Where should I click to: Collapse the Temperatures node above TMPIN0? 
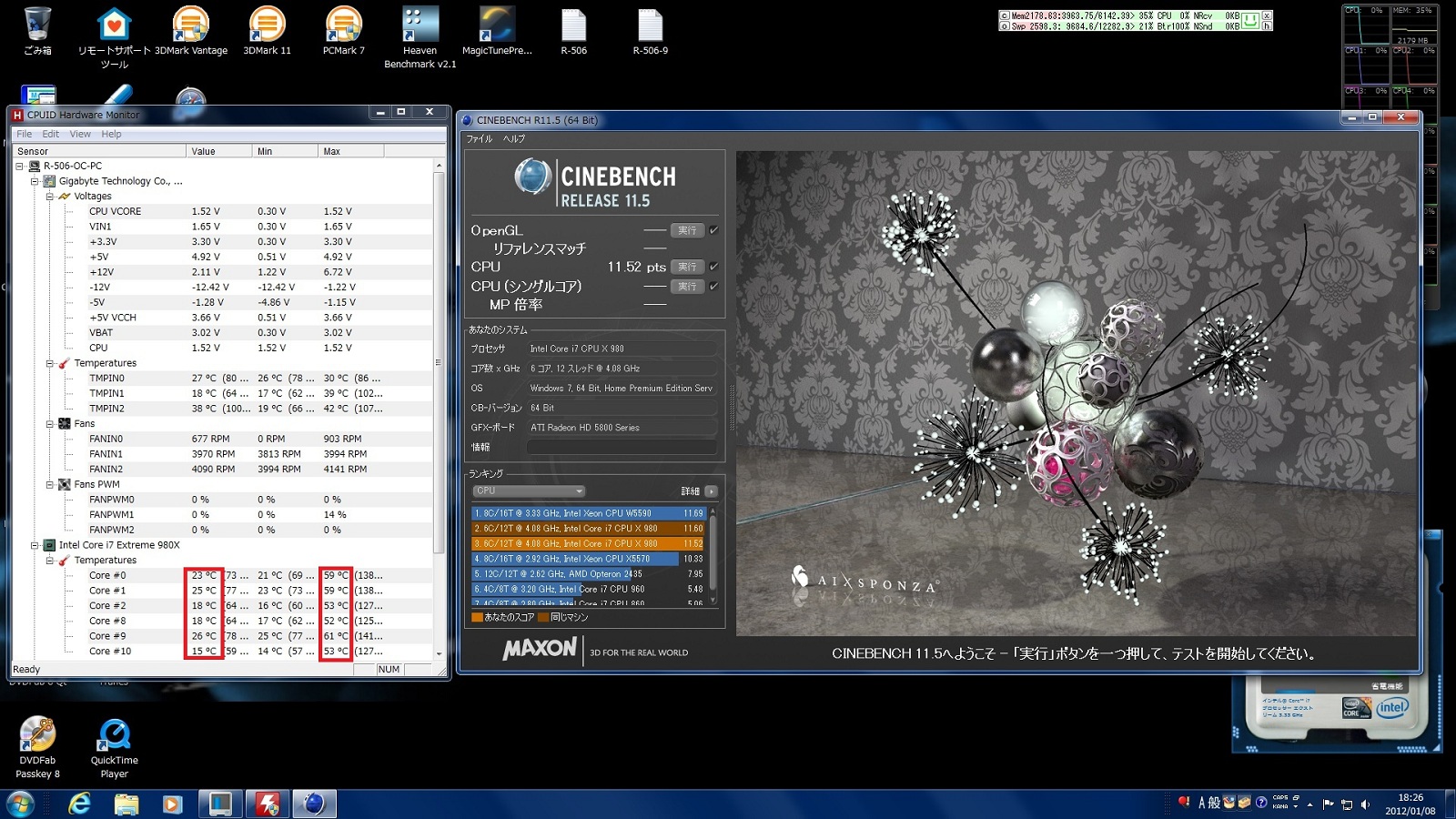50,363
